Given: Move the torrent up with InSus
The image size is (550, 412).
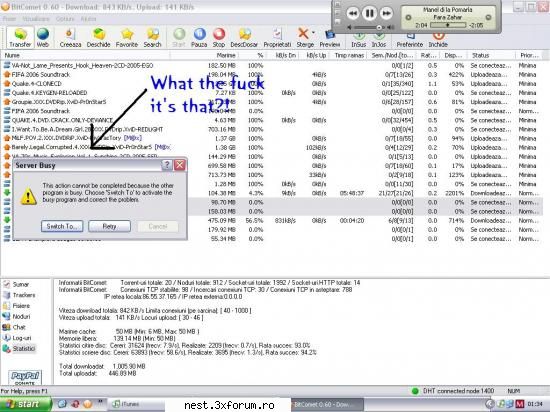Looking at the screenshot, I should (x=358, y=40).
